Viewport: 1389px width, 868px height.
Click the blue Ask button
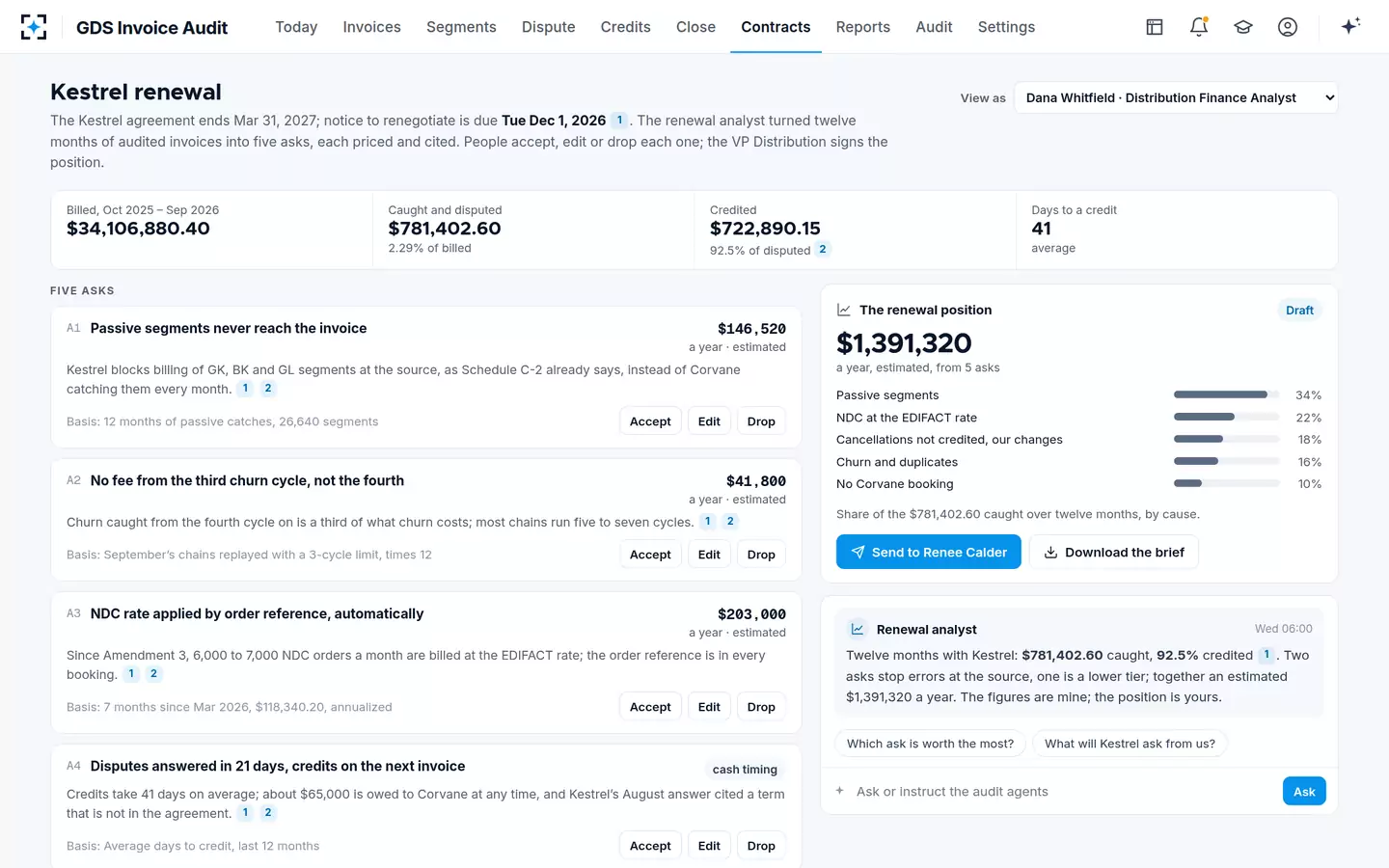coord(1304,791)
